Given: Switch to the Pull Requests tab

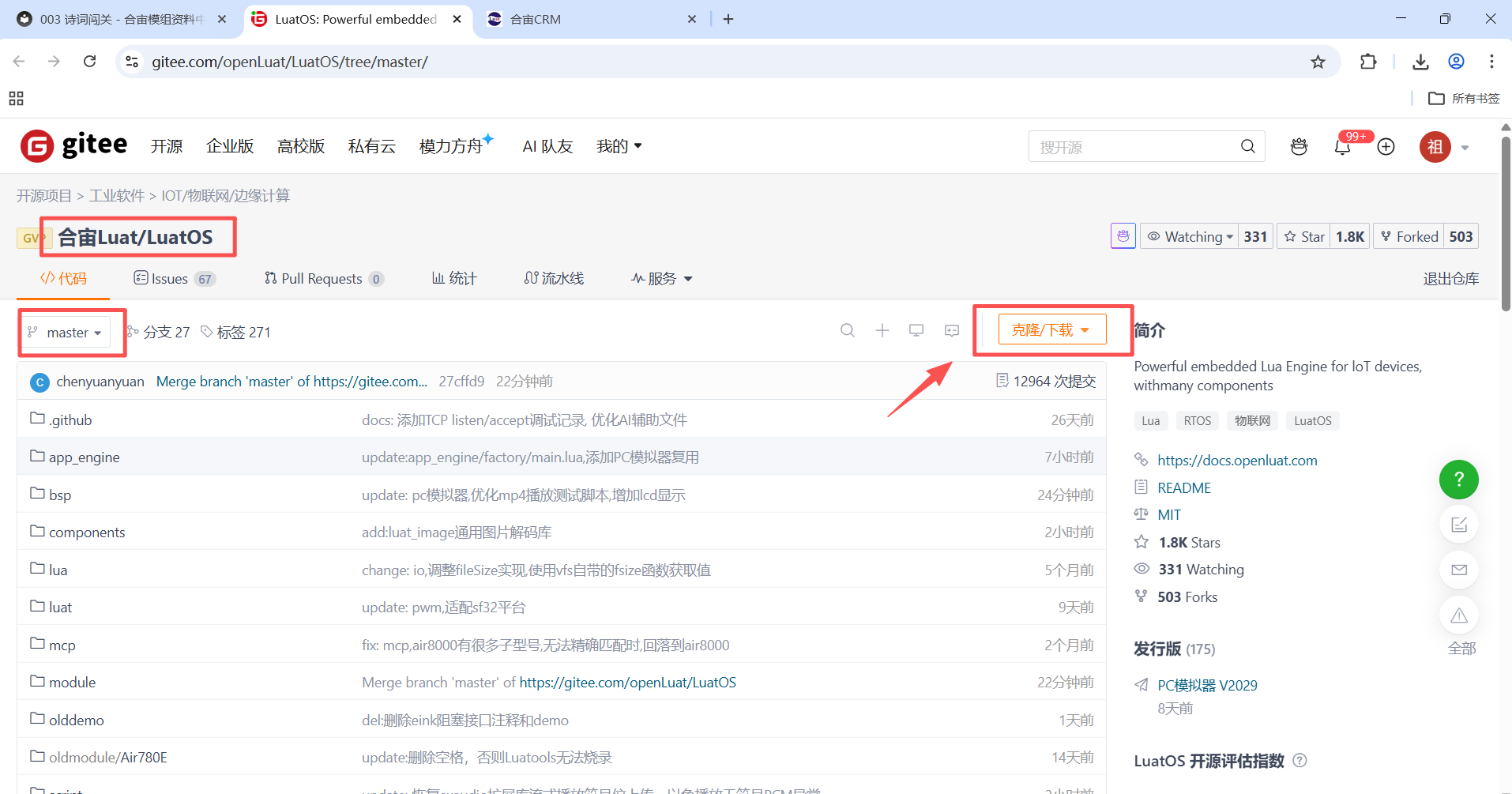Looking at the screenshot, I should coord(324,278).
